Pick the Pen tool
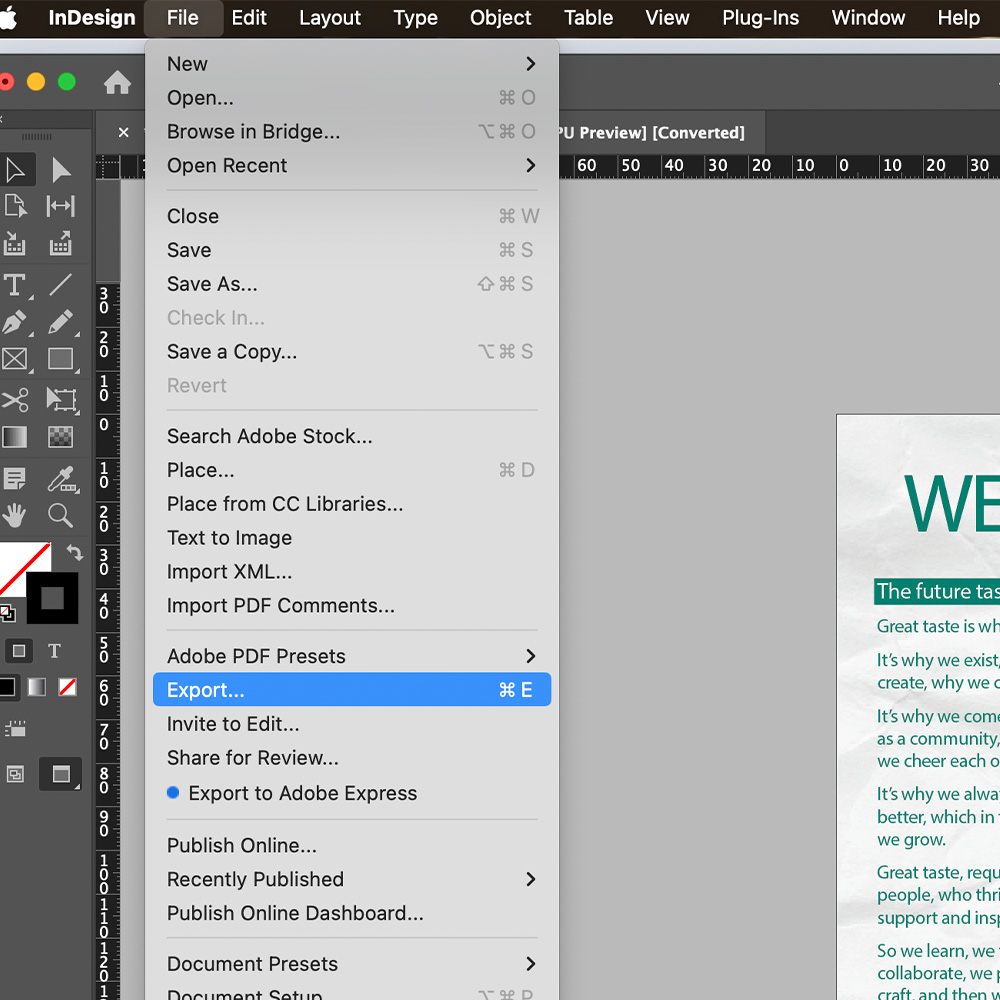The width and height of the screenshot is (1000, 1000). [x=15, y=323]
